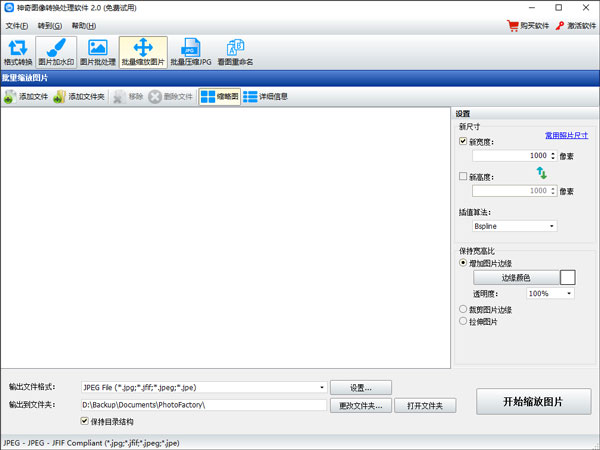Click the white edge color swatch
The image size is (600, 450).
point(567,278)
